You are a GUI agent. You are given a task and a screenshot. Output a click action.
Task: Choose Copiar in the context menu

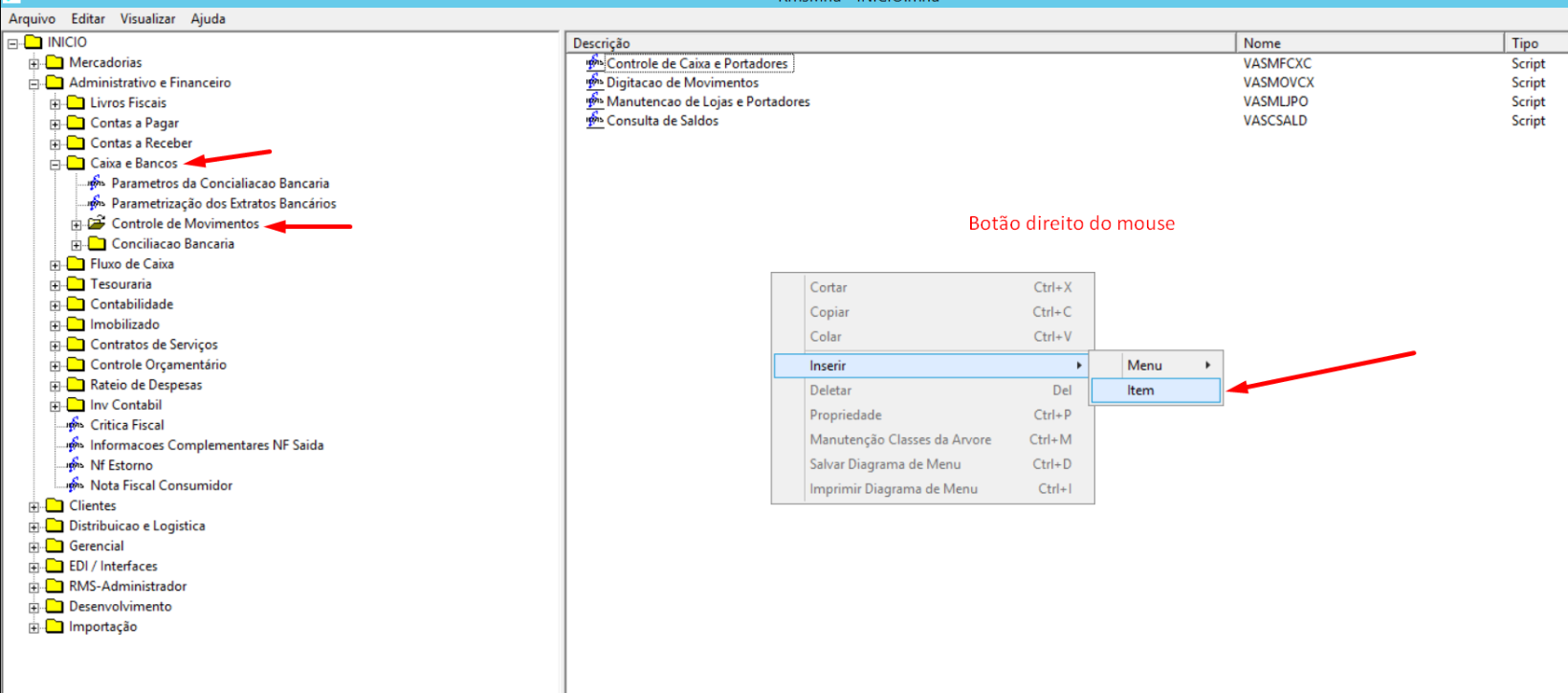pos(932,312)
